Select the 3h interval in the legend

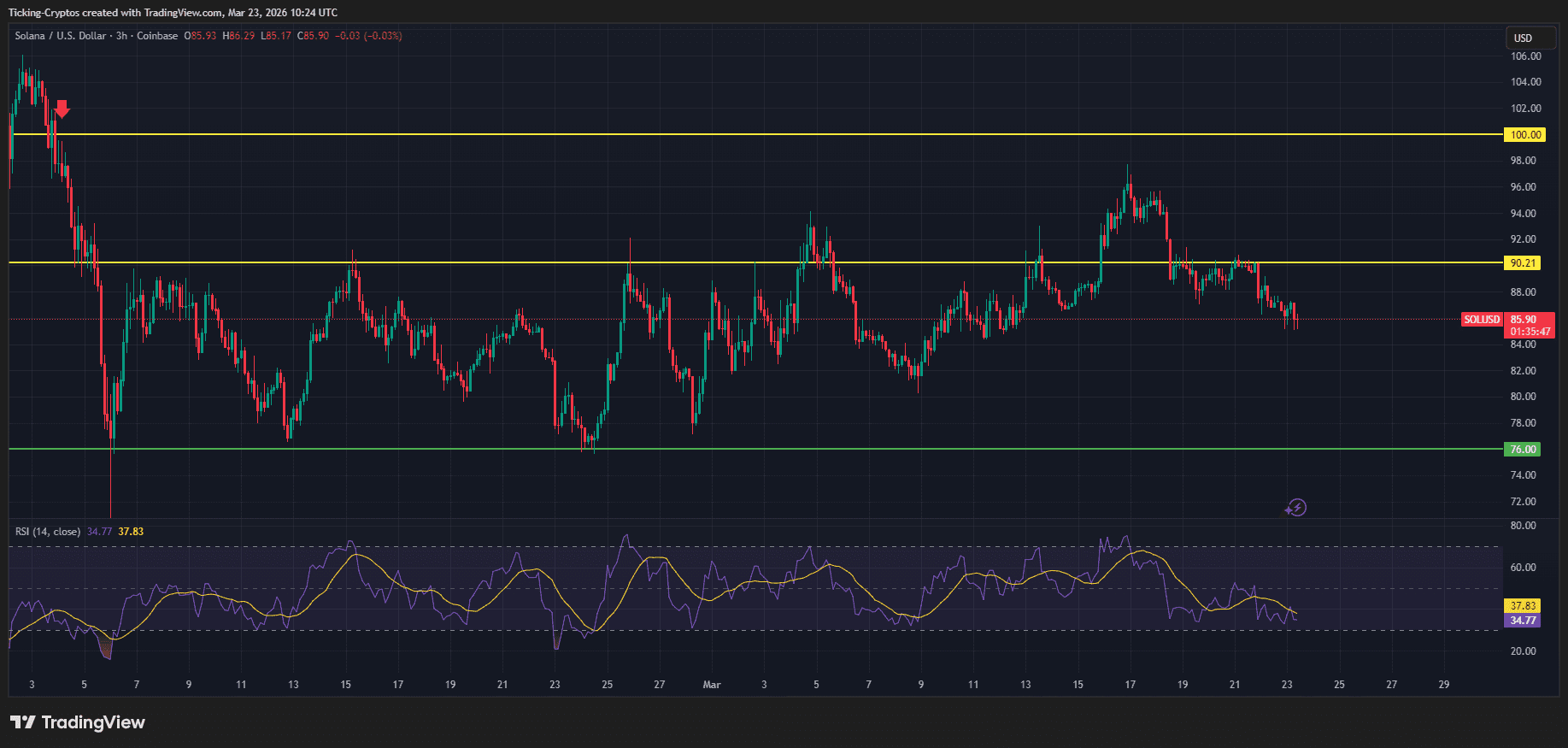pyautogui.click(x=121, y=36)
